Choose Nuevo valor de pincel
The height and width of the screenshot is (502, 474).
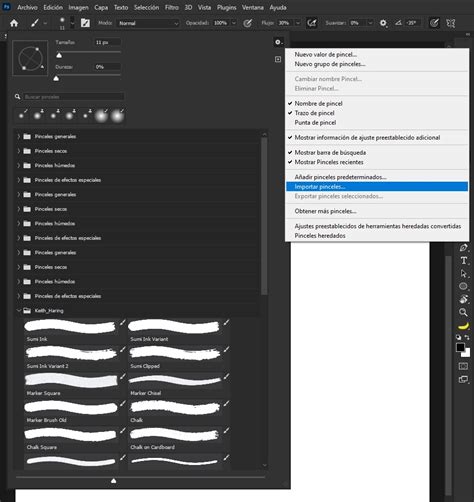pos(377,54)
